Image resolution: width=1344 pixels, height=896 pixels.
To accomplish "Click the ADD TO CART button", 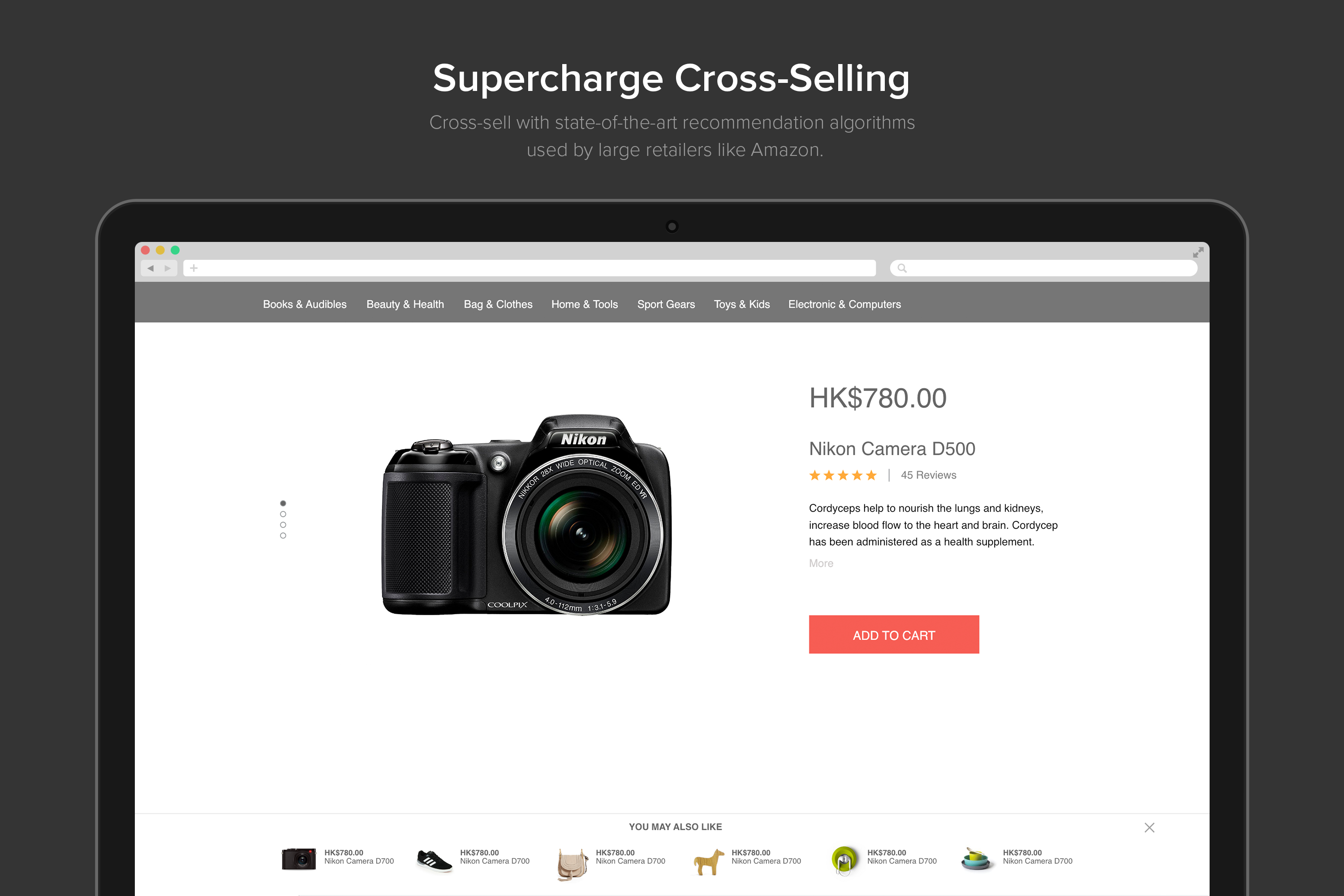I will coord(894,635).
